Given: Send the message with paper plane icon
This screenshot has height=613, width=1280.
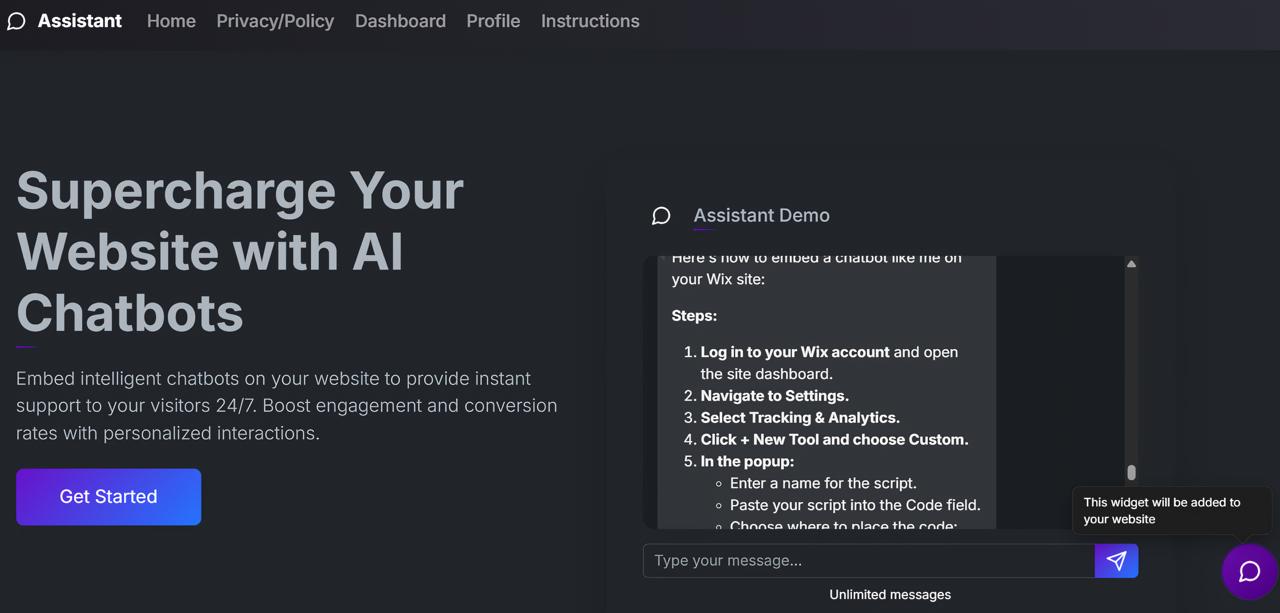Looking at the screenshot, I should pos(1116,561).
